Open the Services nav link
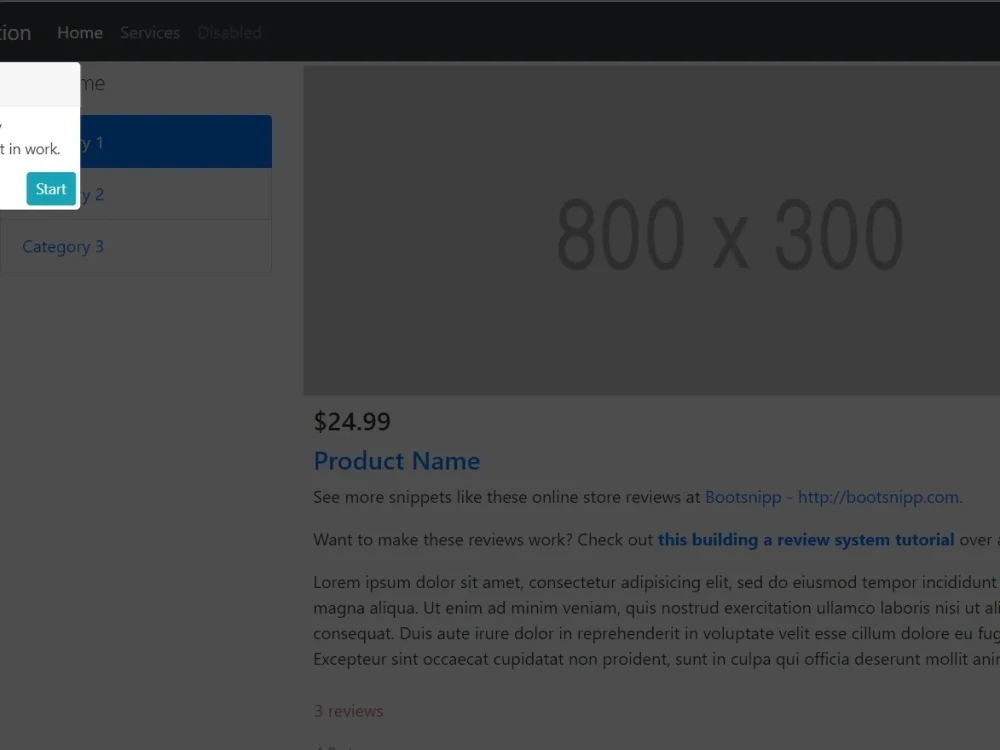Viewport: 1000px width, 750px height. tap(150, 33)
